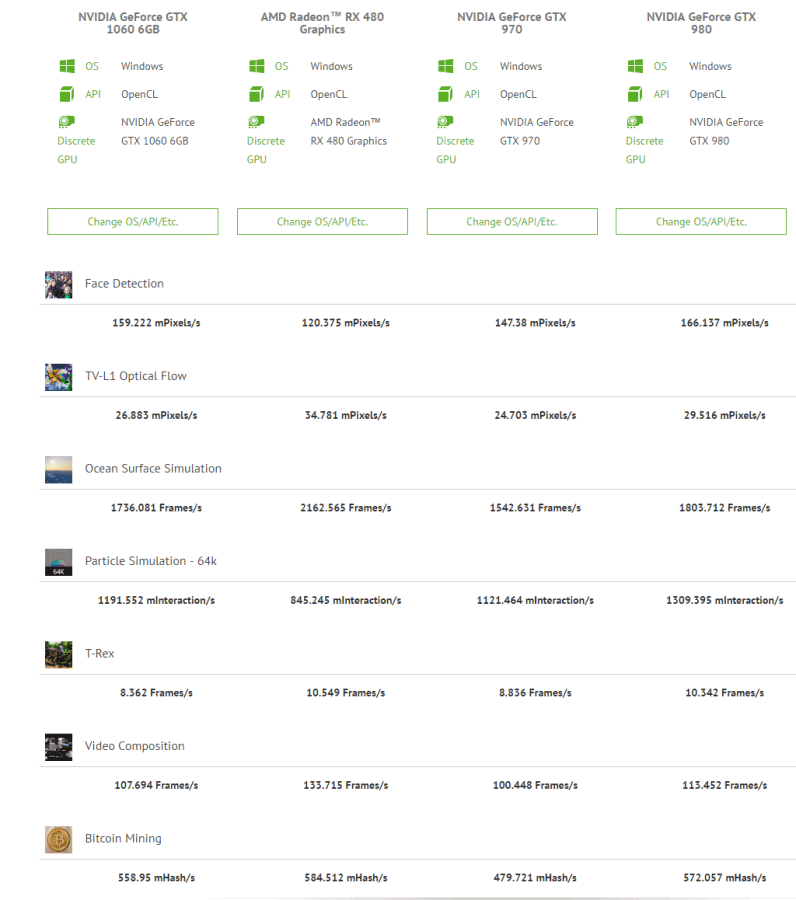Click the Windows OS icon for GTX 980
This screenshot has height=900, width=796.
[x=636, y=67]
